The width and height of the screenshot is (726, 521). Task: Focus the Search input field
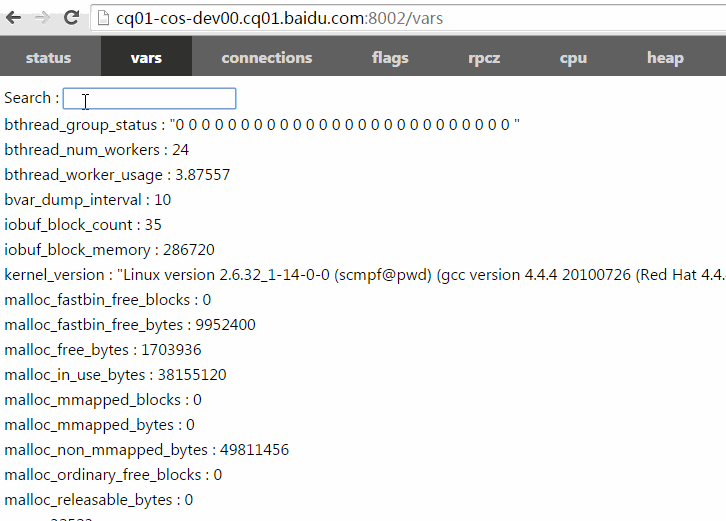(x=149, y=98)
